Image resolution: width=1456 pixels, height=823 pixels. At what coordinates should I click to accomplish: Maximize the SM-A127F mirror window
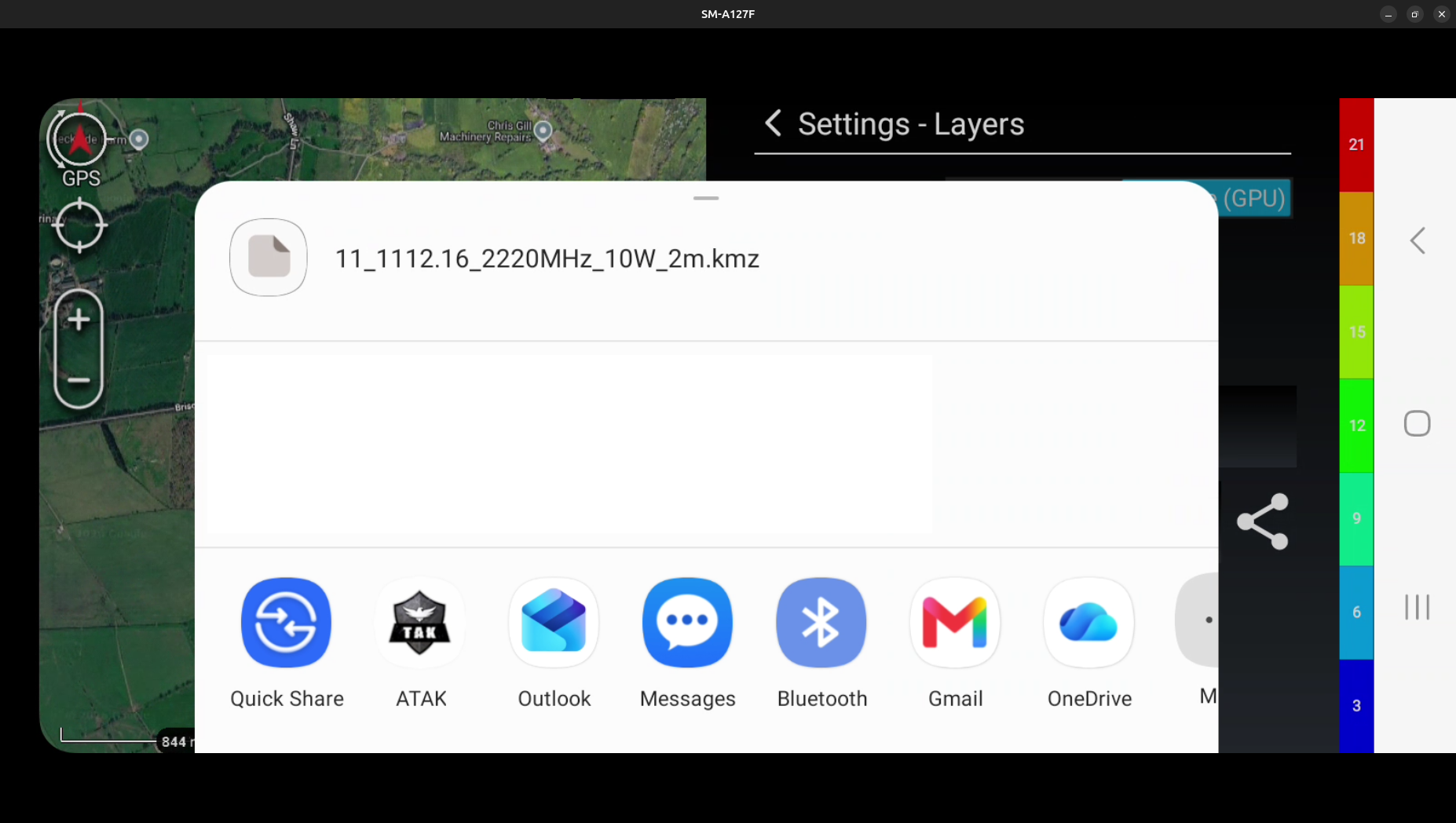1414,14
